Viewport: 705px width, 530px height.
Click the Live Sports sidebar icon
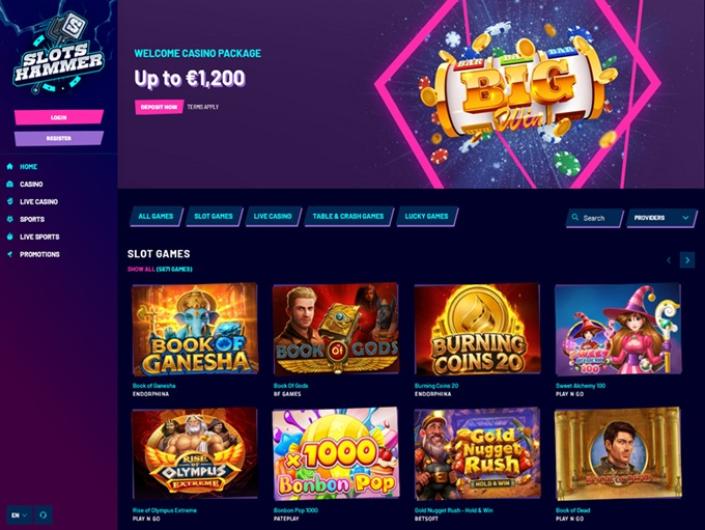pyautogui.click(x=10, y=236)
